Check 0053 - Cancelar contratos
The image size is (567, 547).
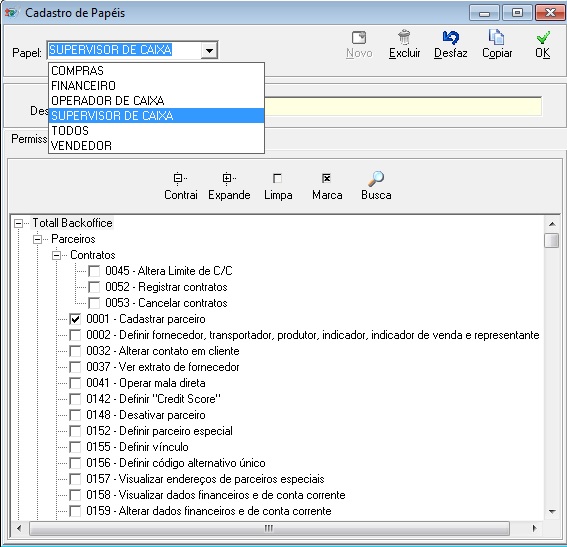pos(94,303)
